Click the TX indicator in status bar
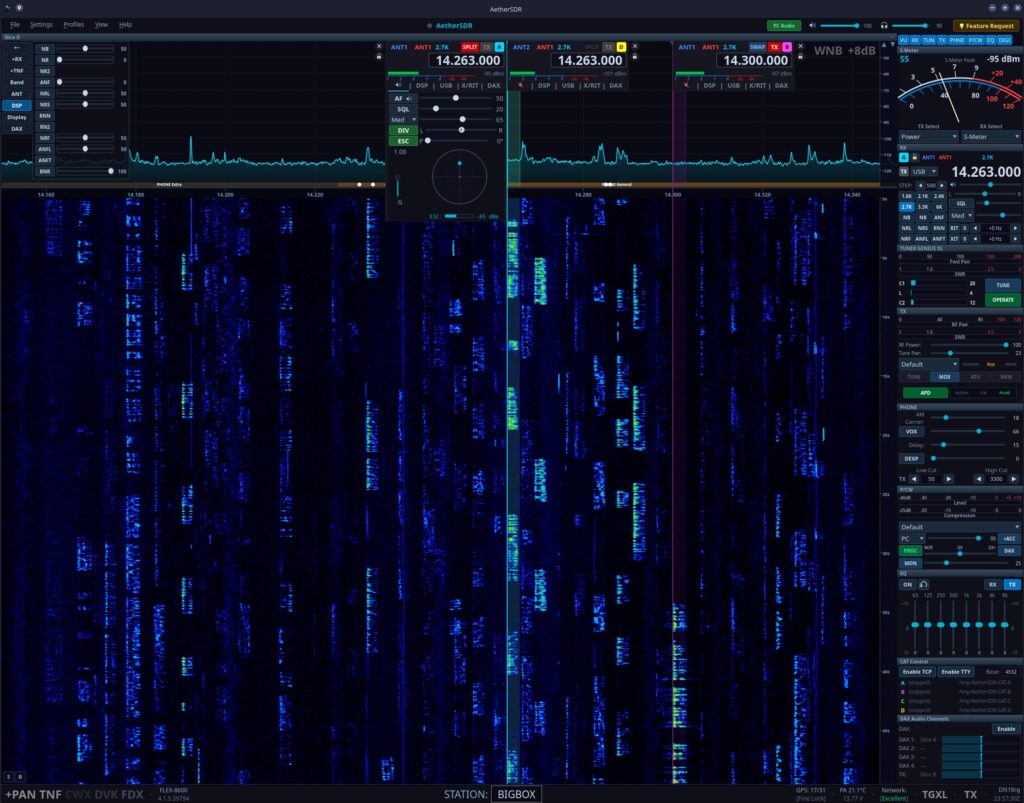This screenshot has width=1024, height=803. 970,795
